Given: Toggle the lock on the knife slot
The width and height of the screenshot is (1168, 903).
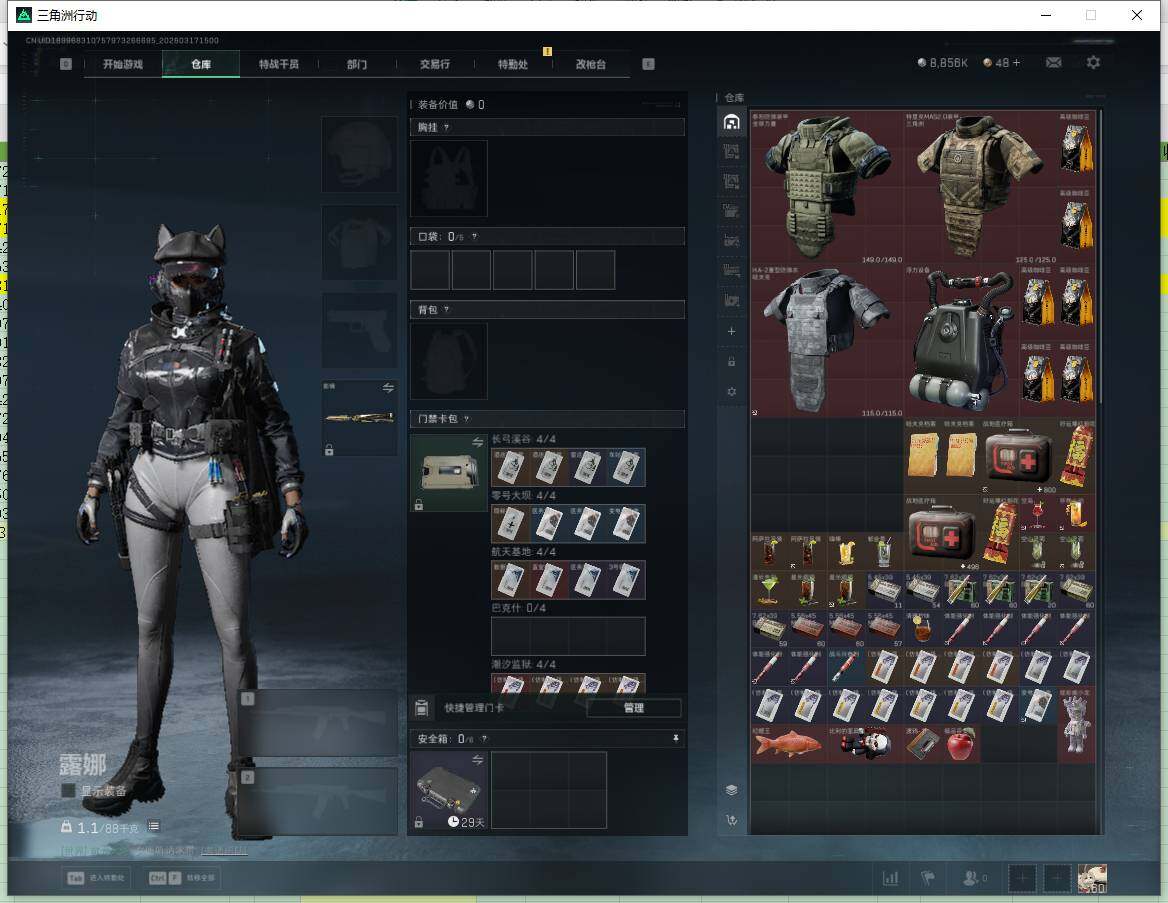Looking at the screenshot, I should pos(329,449).
